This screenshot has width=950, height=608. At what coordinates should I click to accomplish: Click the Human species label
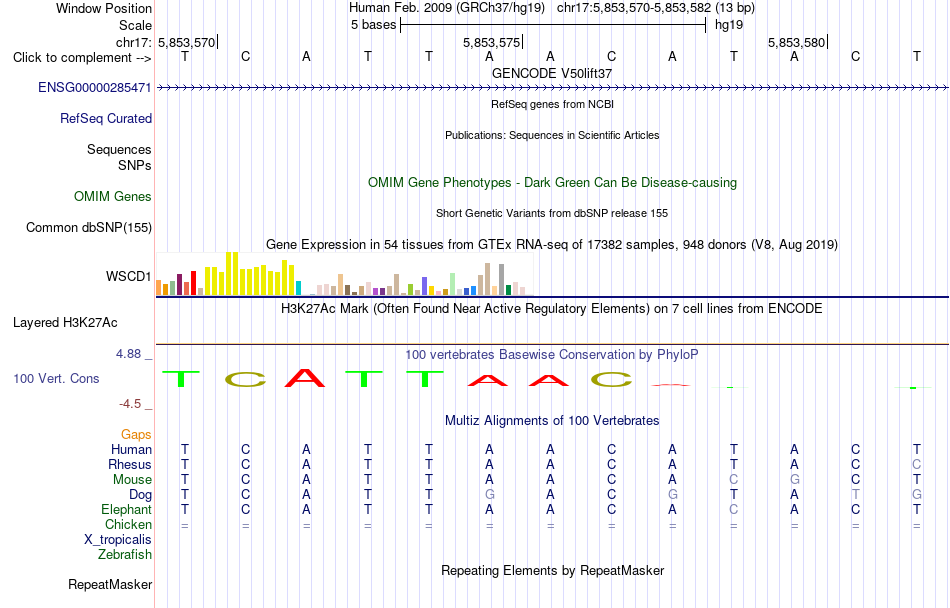coord(131,449)
